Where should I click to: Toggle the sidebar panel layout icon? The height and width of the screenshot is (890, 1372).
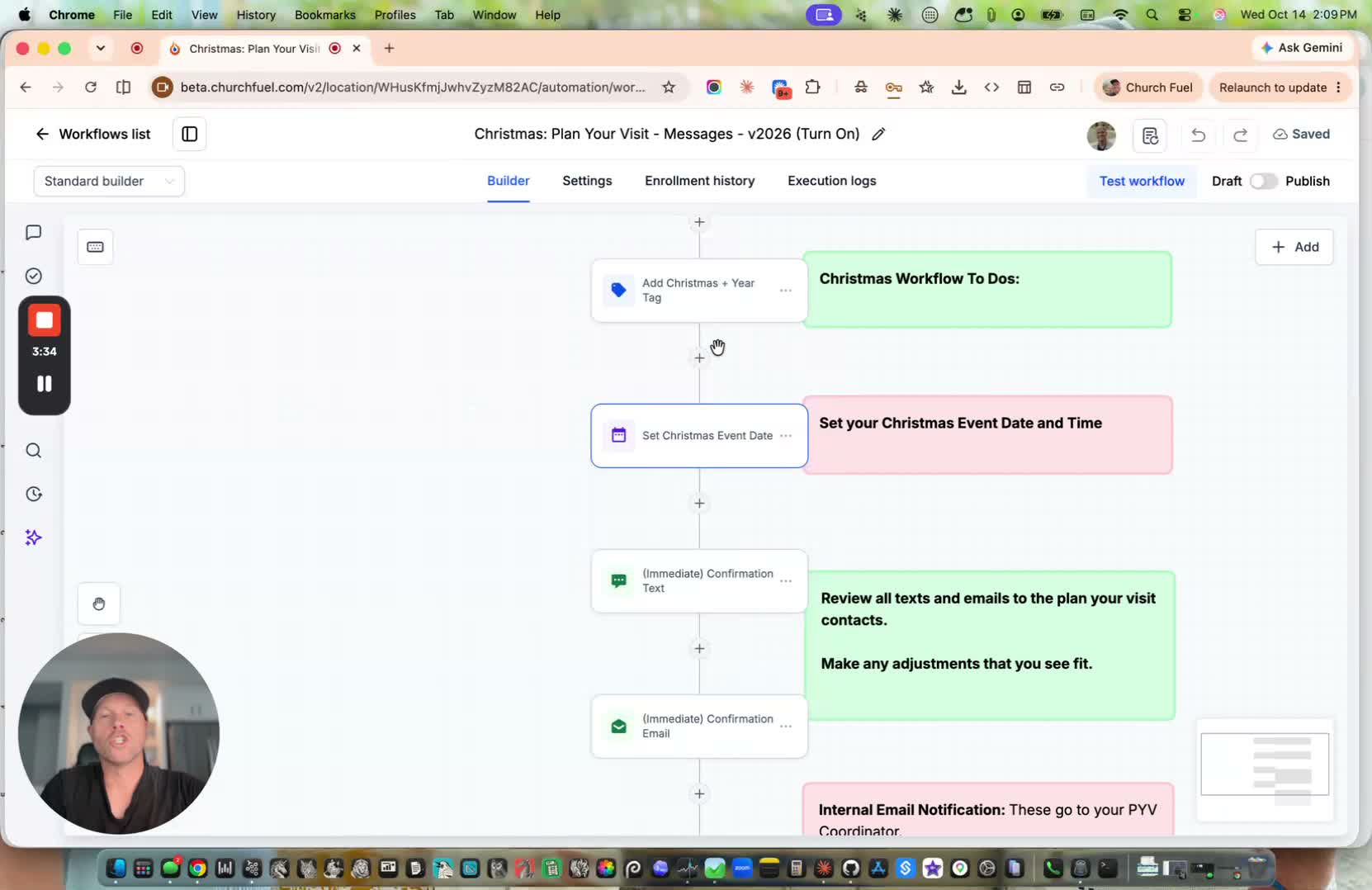[x=189, y=134]
